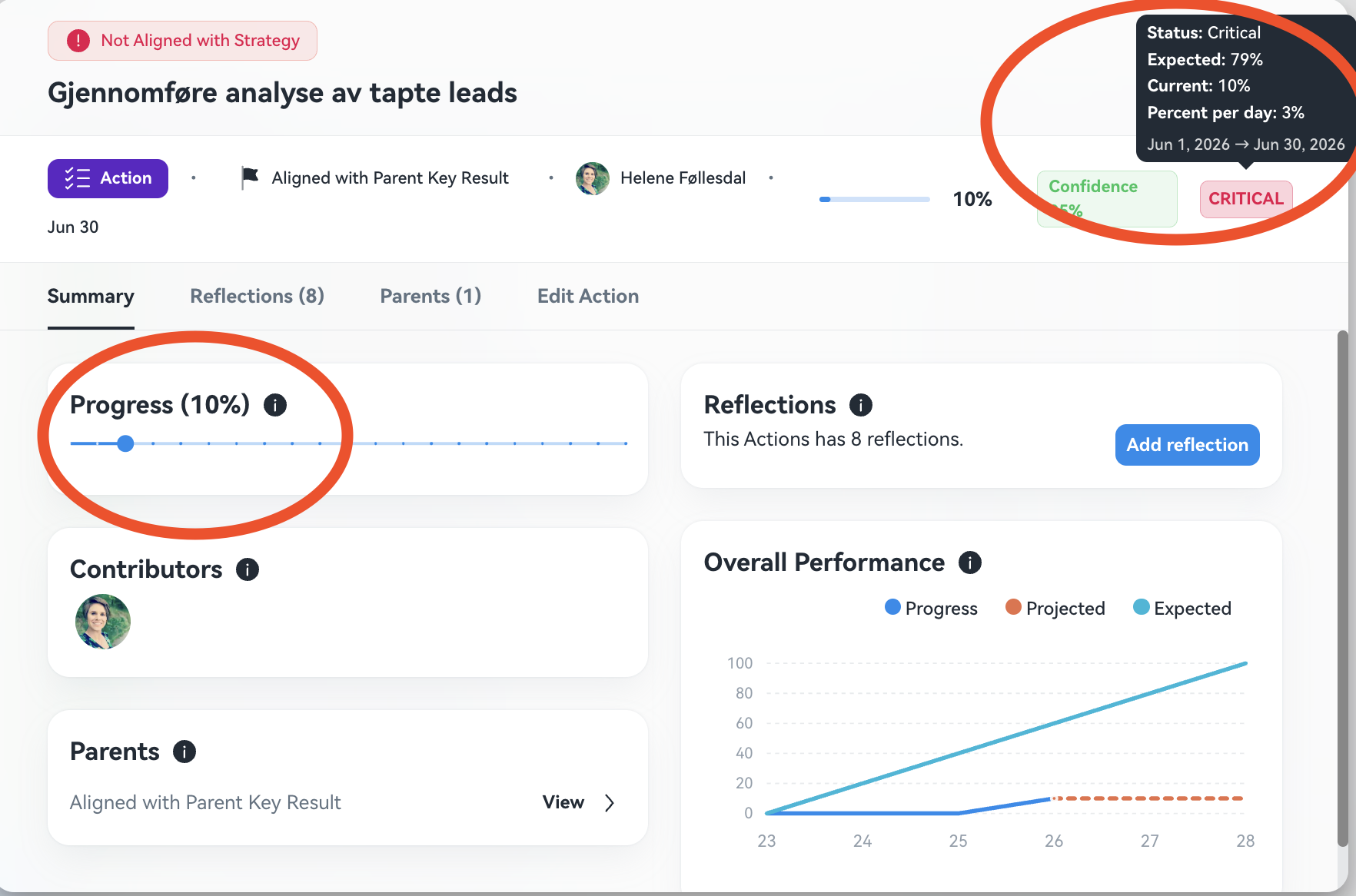The height and width of the screenshot is (896, 1356).
Task: Click the contributor photo thumbnail
Action: (x=103, y=622)
